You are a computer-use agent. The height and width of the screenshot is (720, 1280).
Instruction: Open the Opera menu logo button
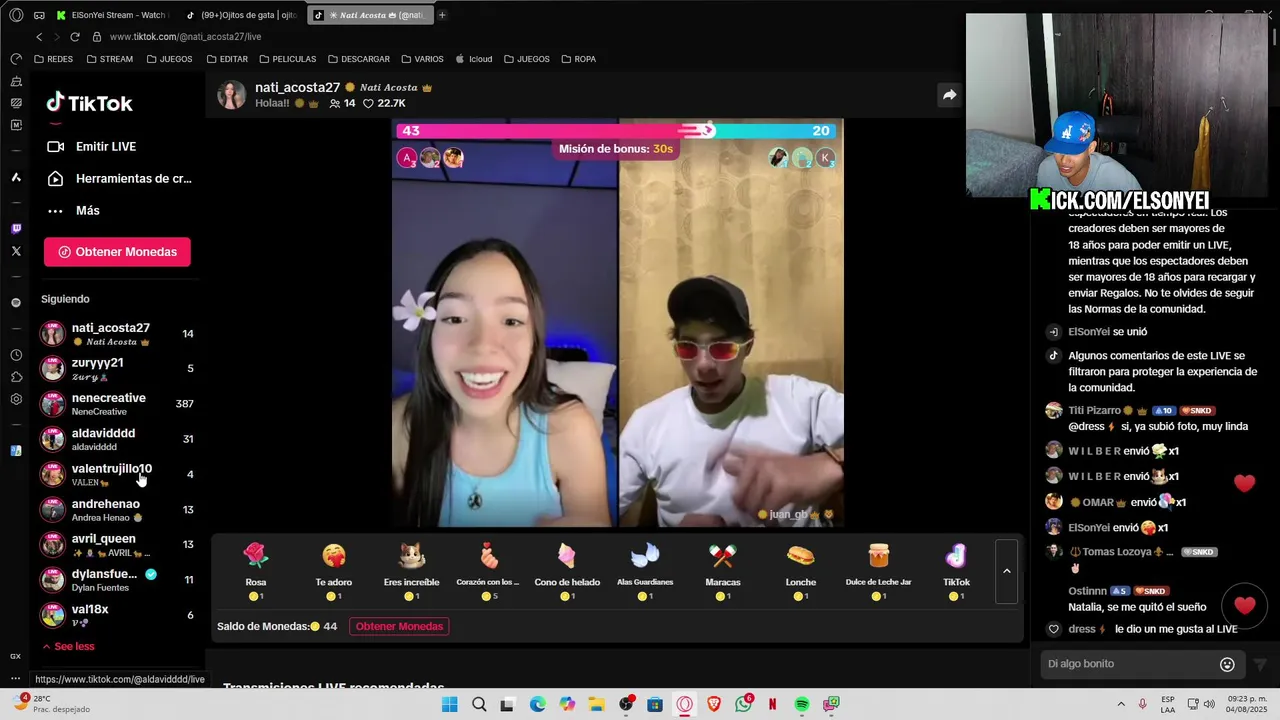[x=16, y=15]
